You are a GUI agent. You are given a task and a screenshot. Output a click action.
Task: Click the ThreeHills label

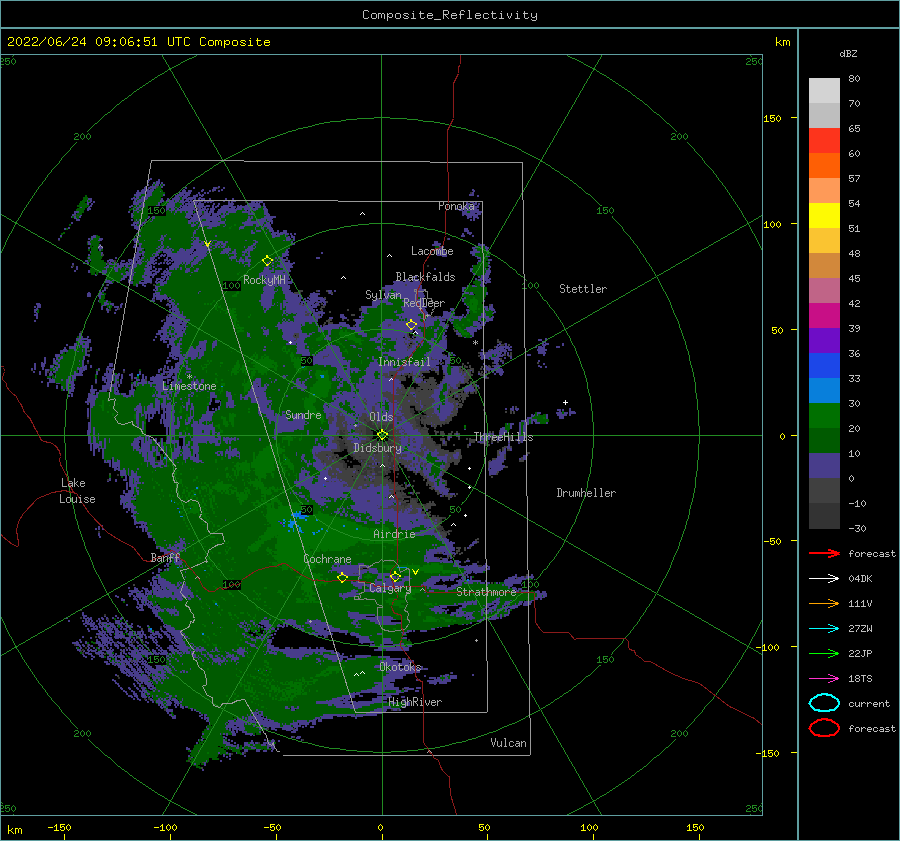pyautogui.click(x=503, y=437)
